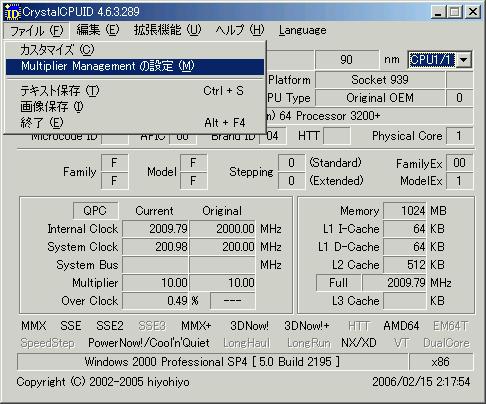Viewport: 486px width, 404px height.
Task: Click the 3DNow!+ feature label
Action: [x=307, y=326]
